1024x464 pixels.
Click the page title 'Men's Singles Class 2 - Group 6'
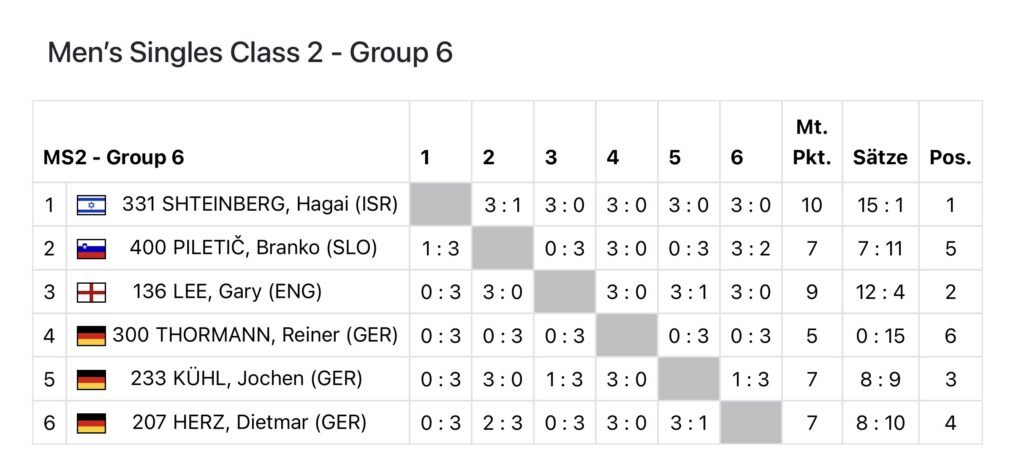tap(250, 53)
